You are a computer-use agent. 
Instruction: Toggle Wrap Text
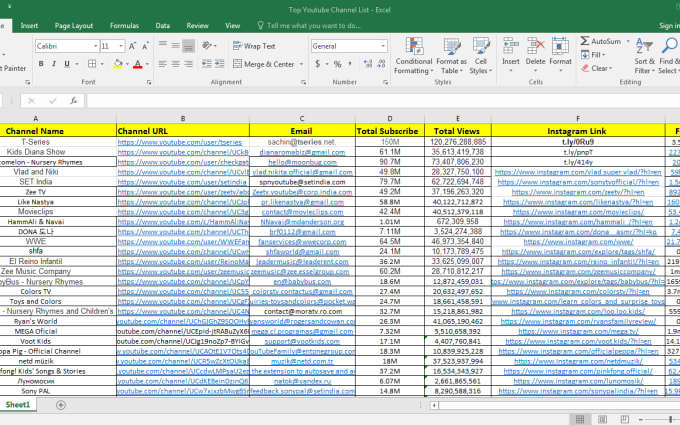pyautogui.click(x=254, y=46)
